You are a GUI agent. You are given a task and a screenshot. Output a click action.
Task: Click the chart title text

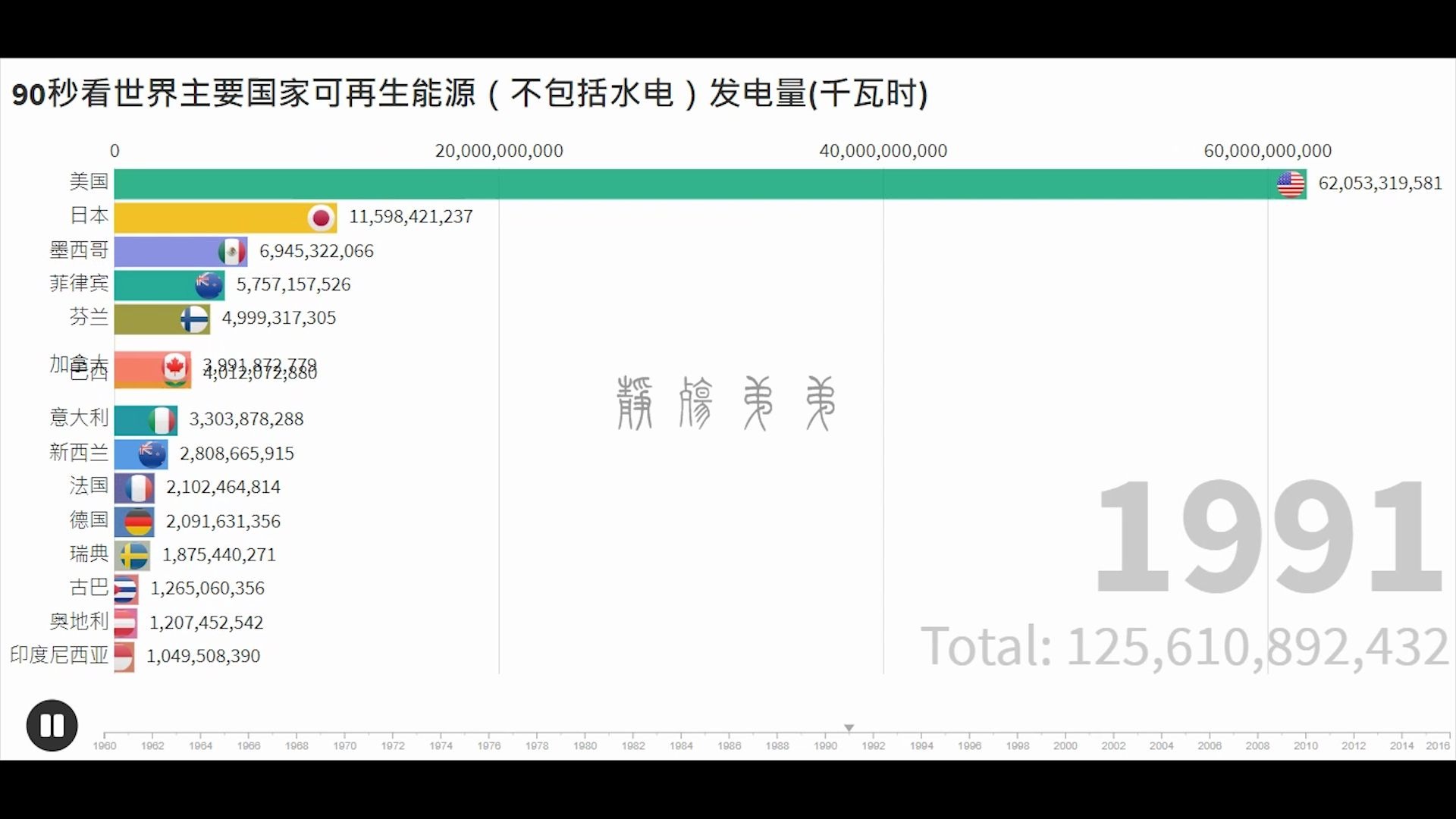(x=470, y=94)
